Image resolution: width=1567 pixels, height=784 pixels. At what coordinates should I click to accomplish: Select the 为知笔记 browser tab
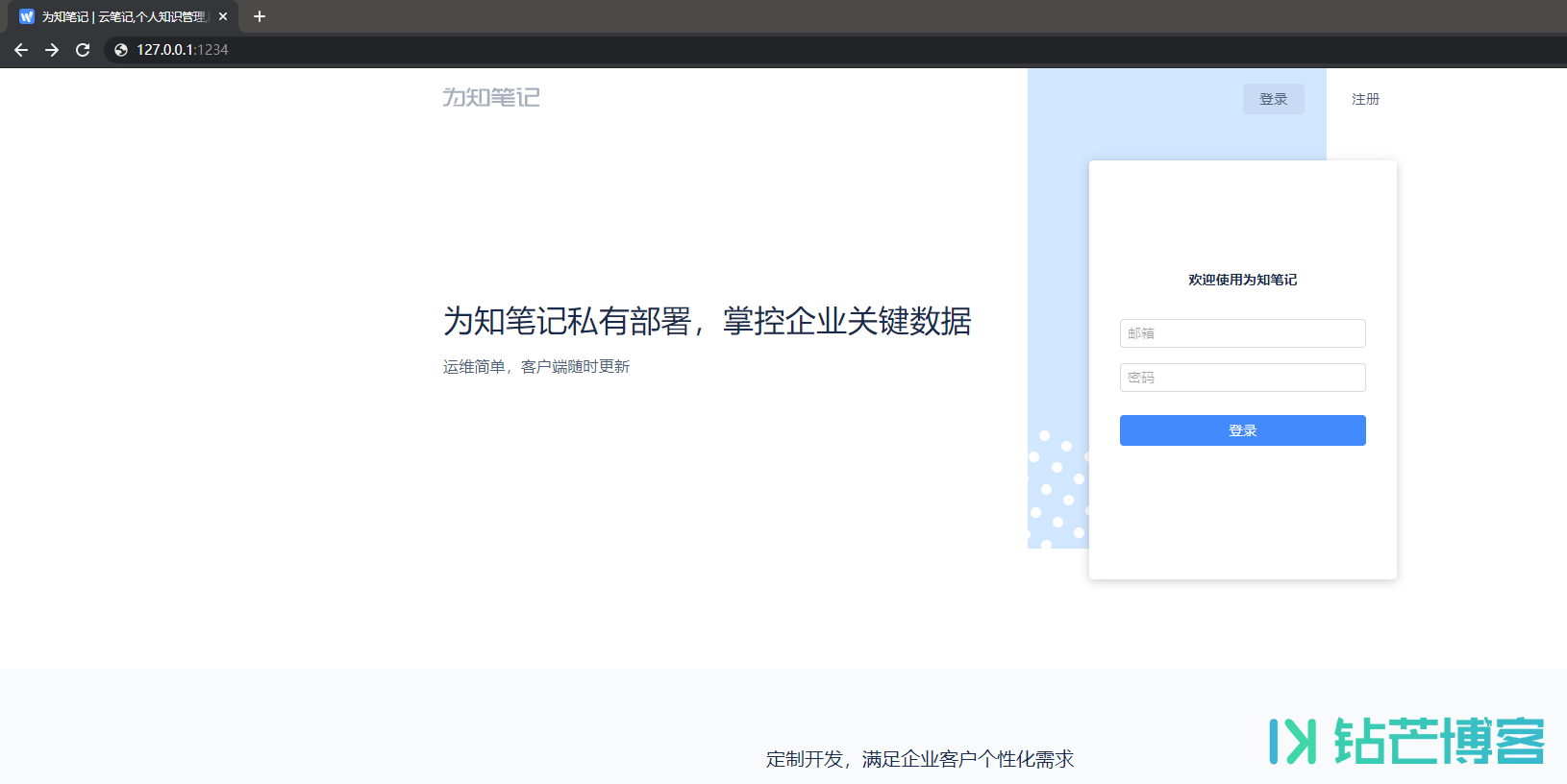(x=122, y=16)
